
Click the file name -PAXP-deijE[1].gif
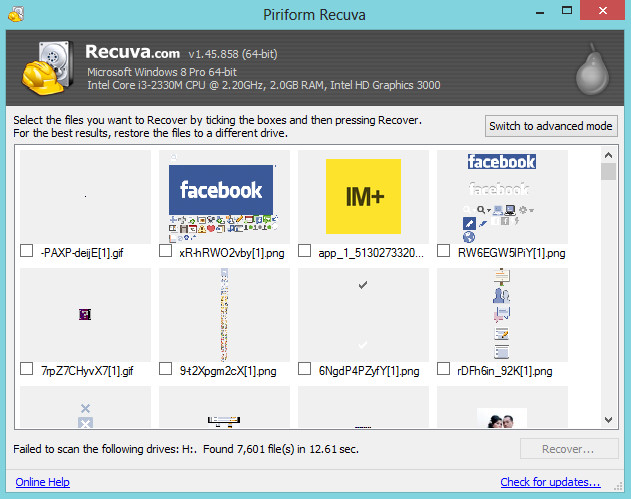coord(82,253)
